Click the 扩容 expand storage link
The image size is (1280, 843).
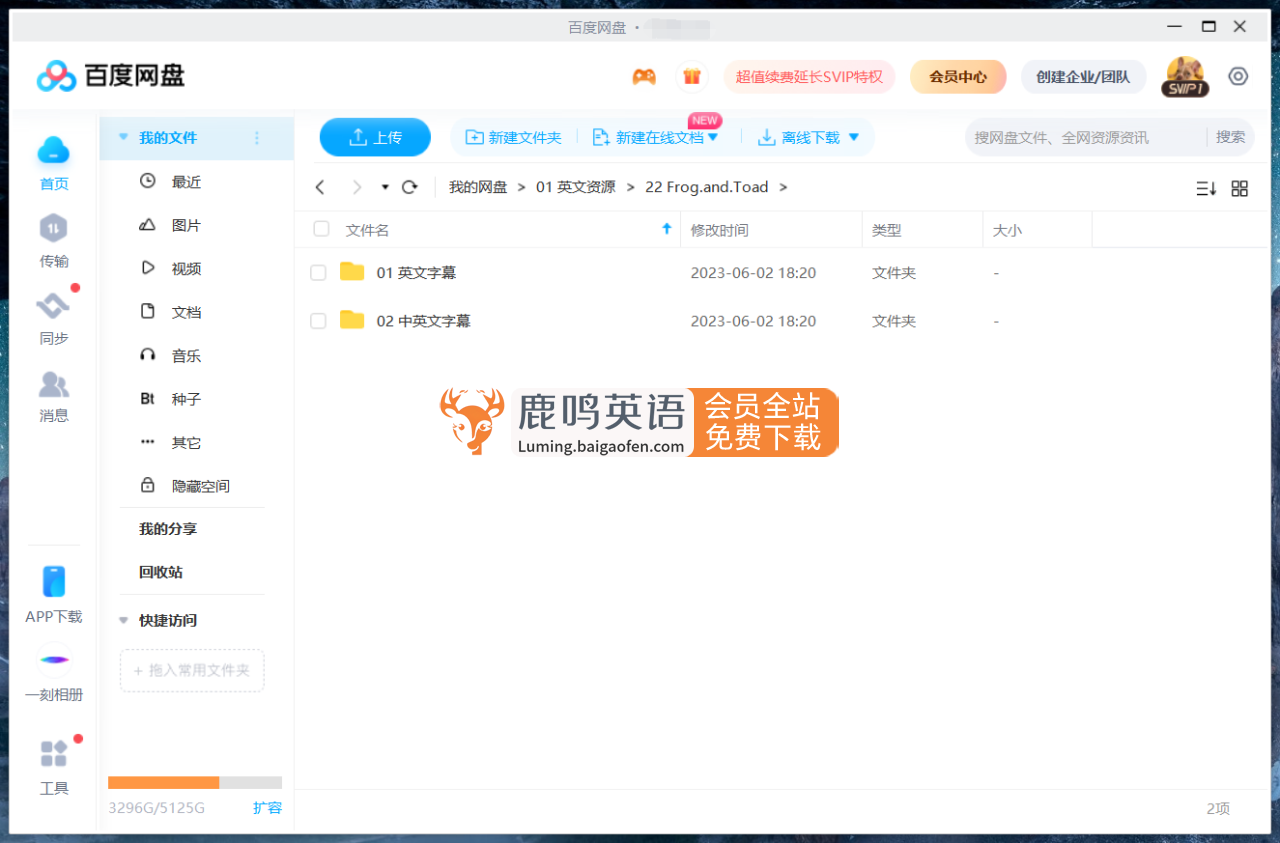268,808
